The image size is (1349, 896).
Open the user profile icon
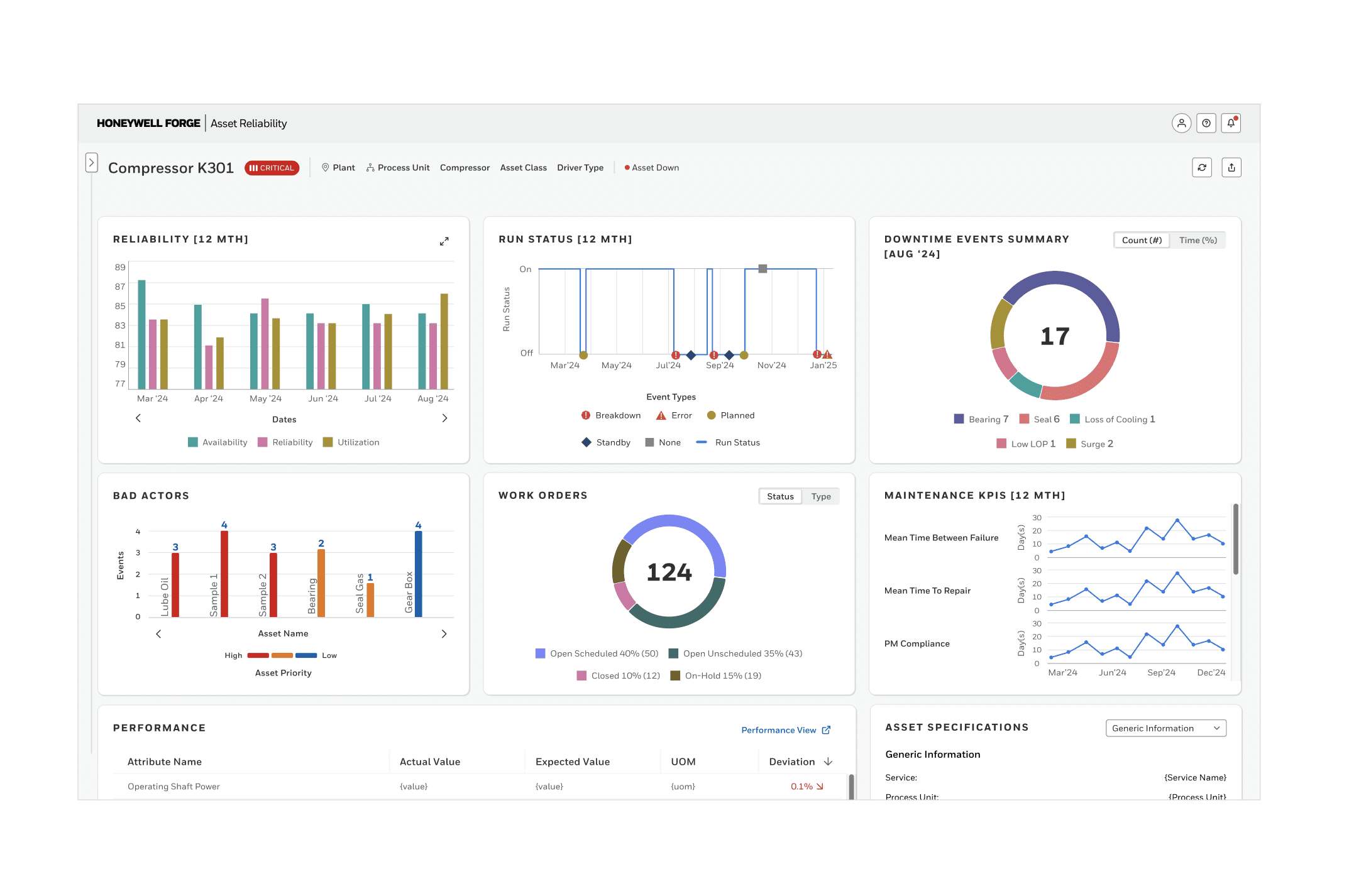point(1181,123)
